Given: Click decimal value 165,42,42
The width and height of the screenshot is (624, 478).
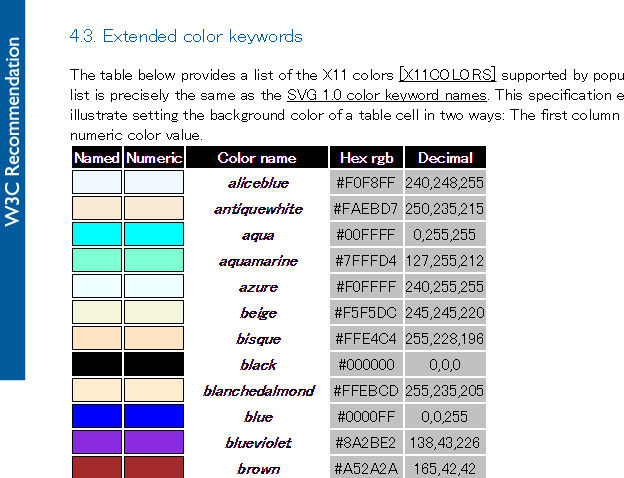Looking at the screenshot, I should click(445, 468).
